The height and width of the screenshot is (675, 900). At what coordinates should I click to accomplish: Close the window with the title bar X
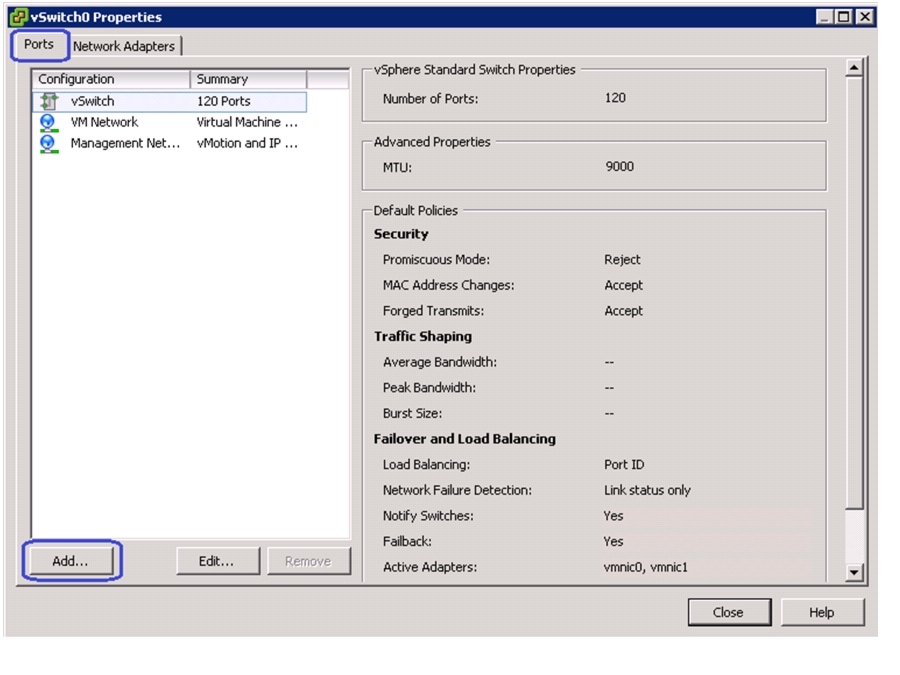(x=865, y=17)
